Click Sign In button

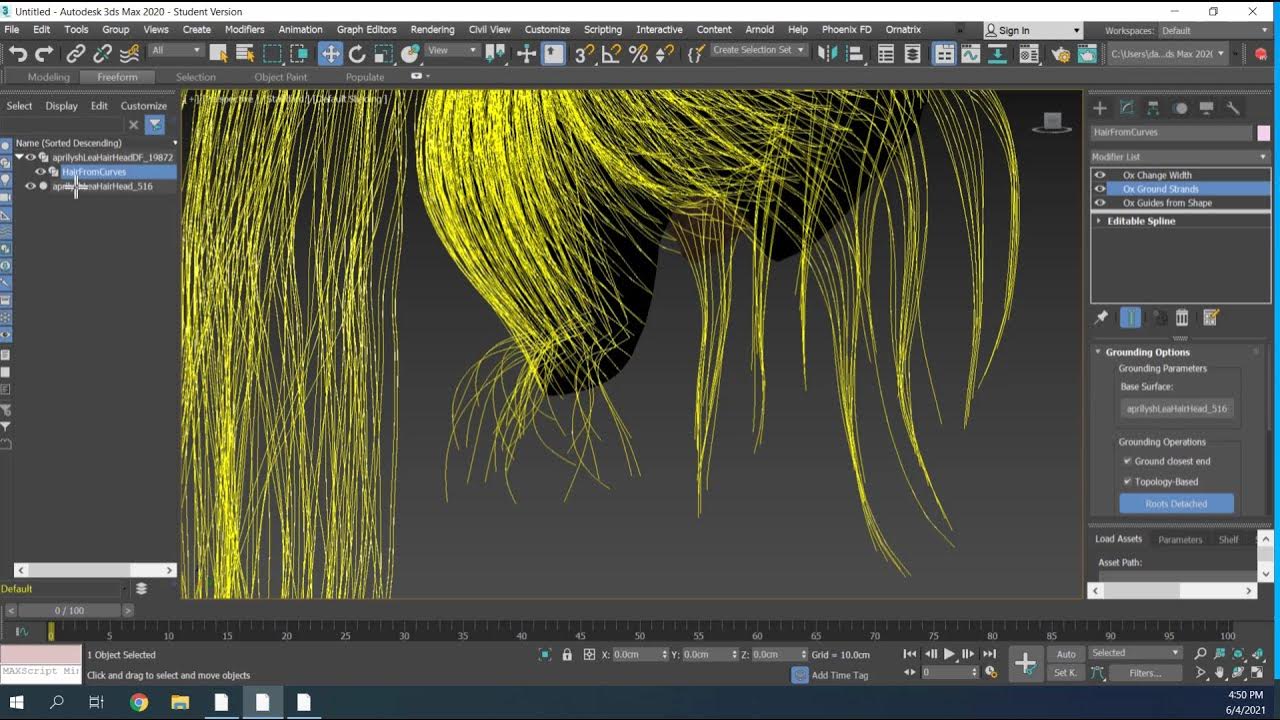pos(1033,31)
